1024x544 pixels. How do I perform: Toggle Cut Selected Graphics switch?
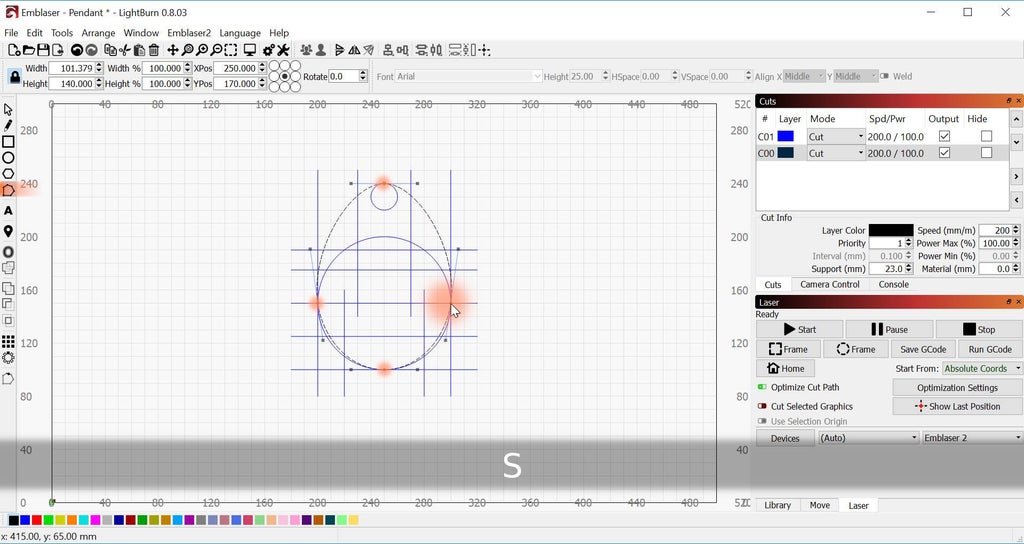coord(761,406)
